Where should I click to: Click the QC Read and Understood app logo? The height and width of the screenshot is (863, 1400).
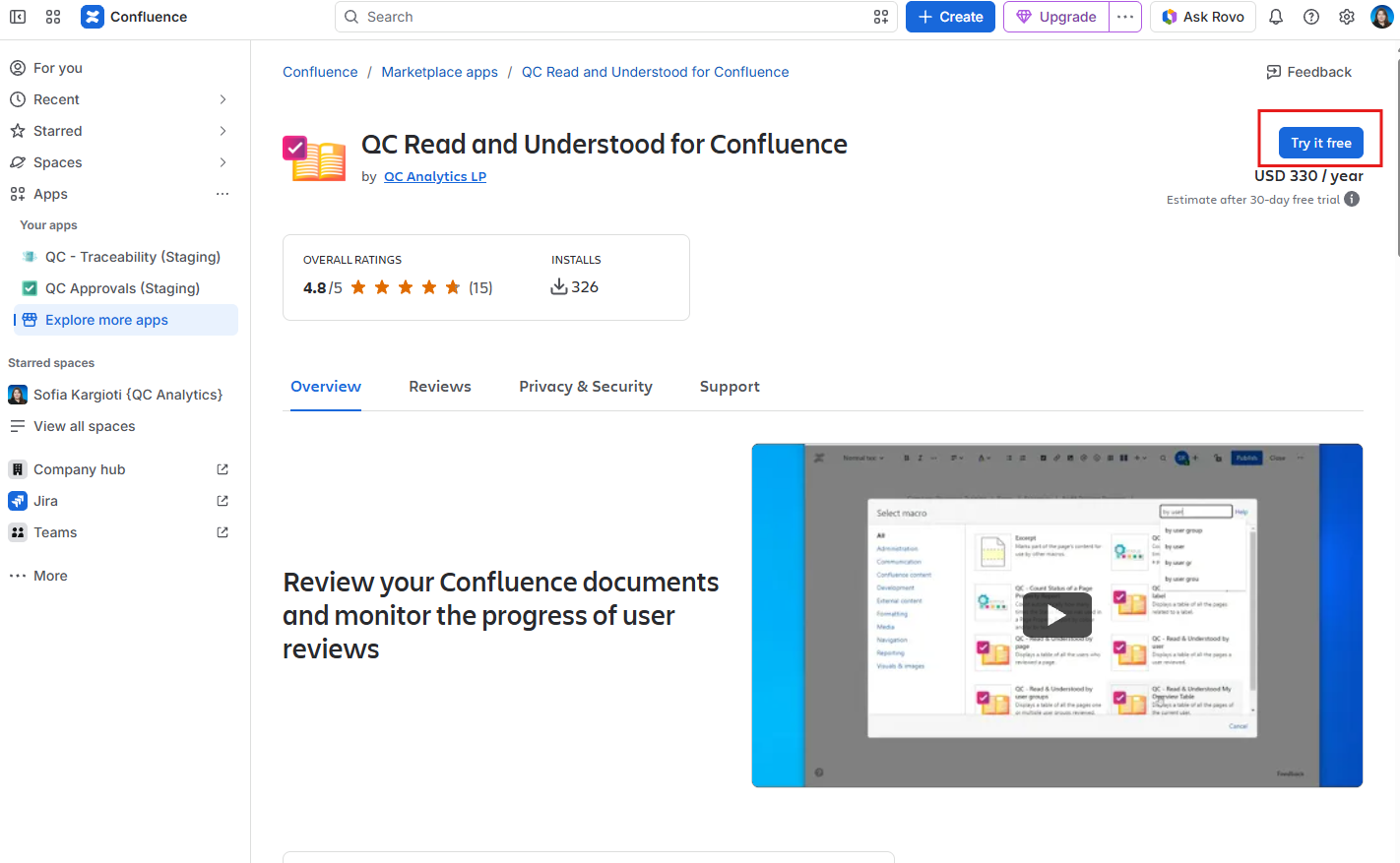314,157
